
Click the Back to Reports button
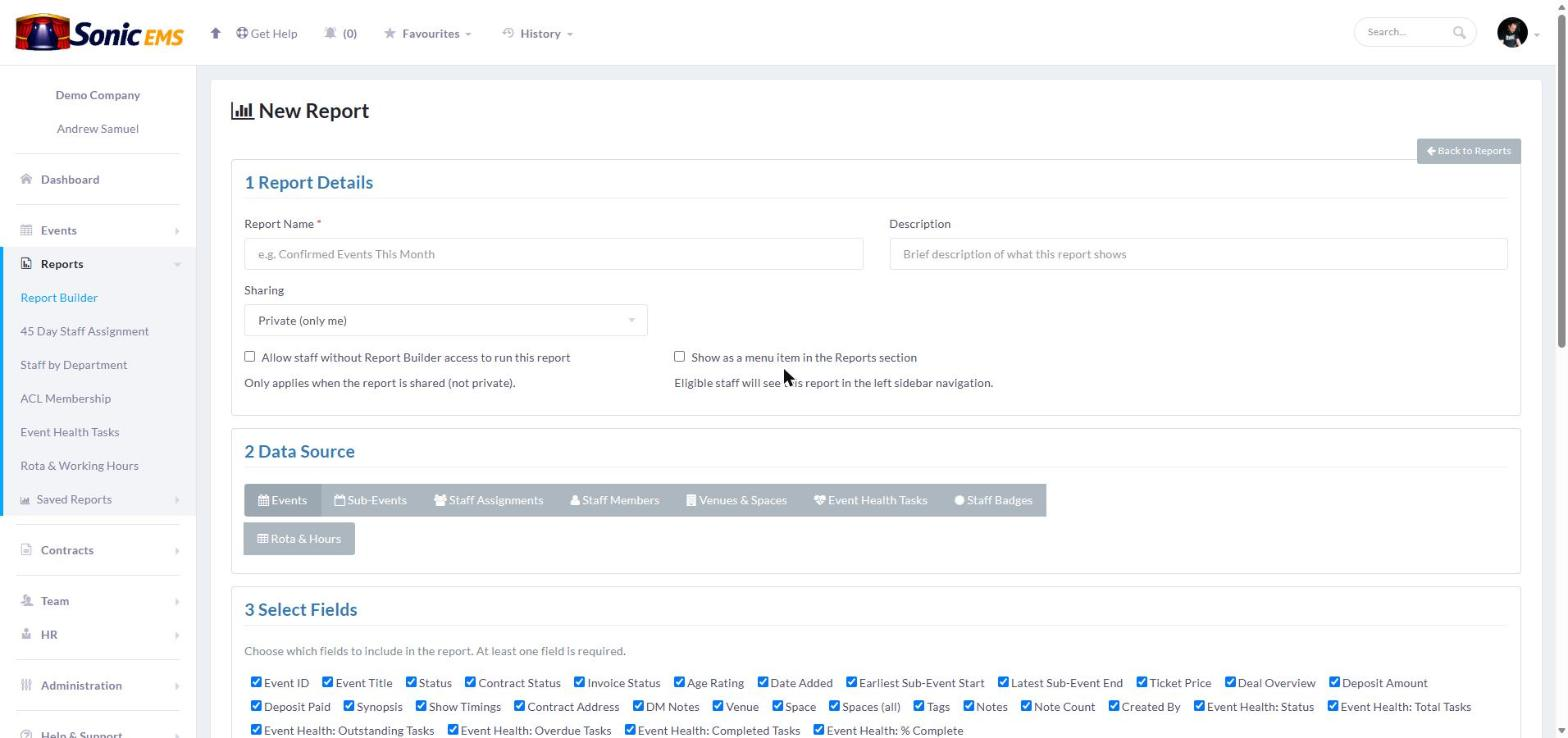pyautogui.click(x=1468, y=151)
